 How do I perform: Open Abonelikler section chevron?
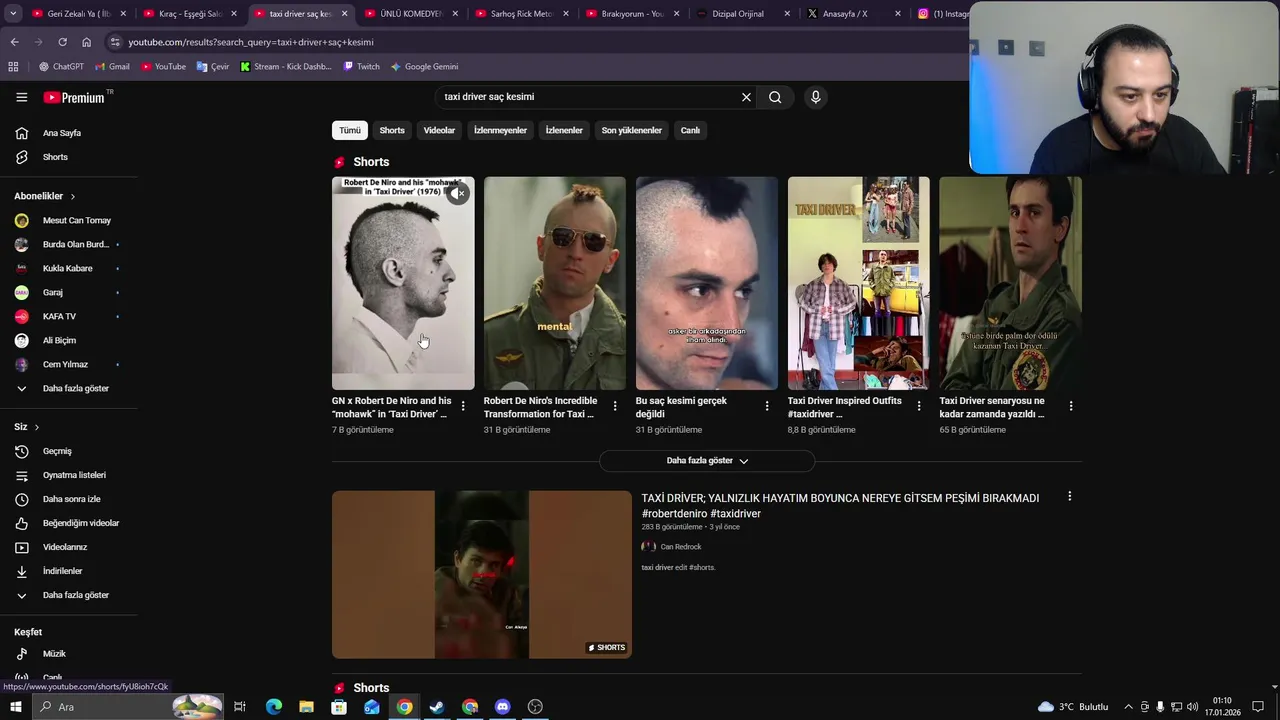(73, 196)
